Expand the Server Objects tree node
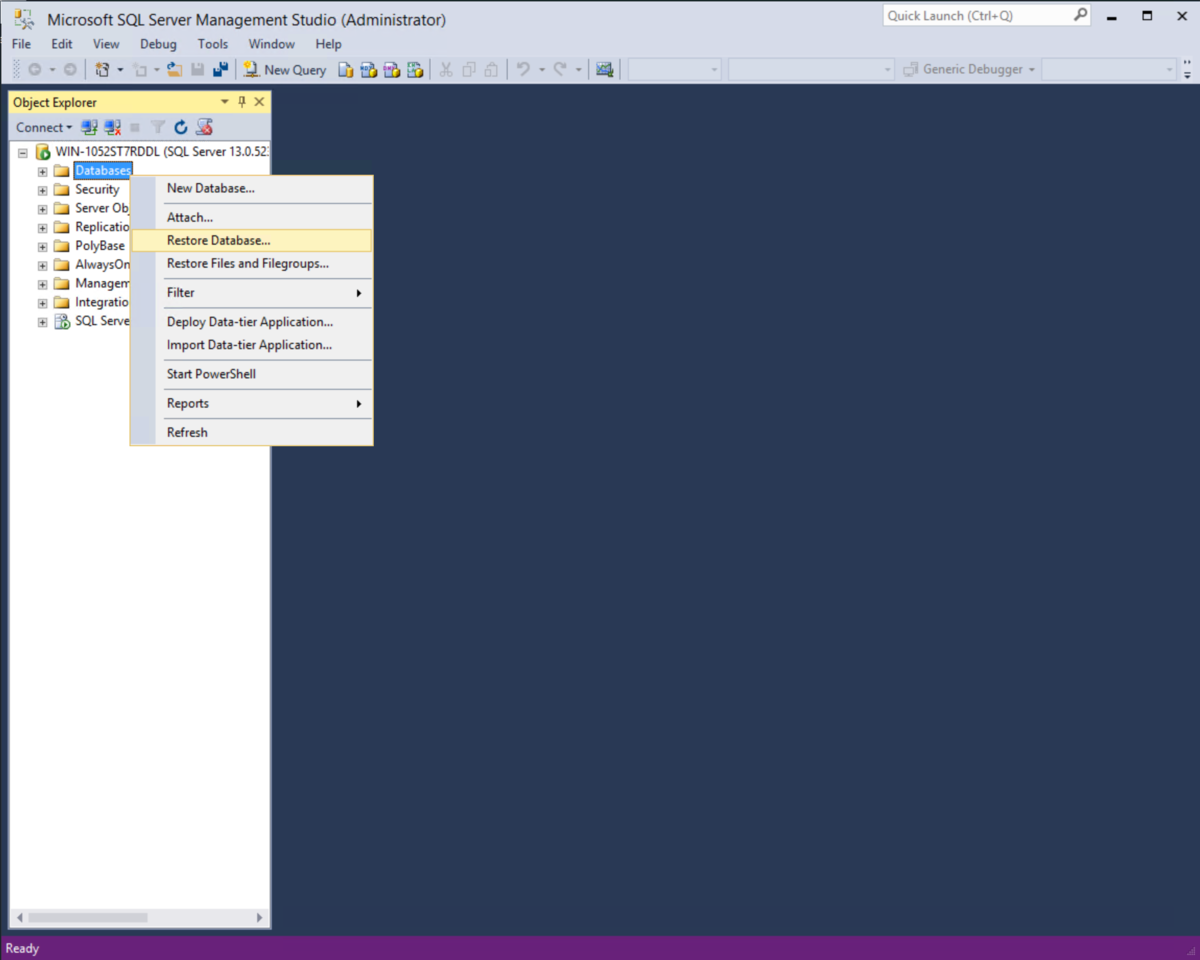The width and height of the screenshot is (1200, 960). [42, 209]
